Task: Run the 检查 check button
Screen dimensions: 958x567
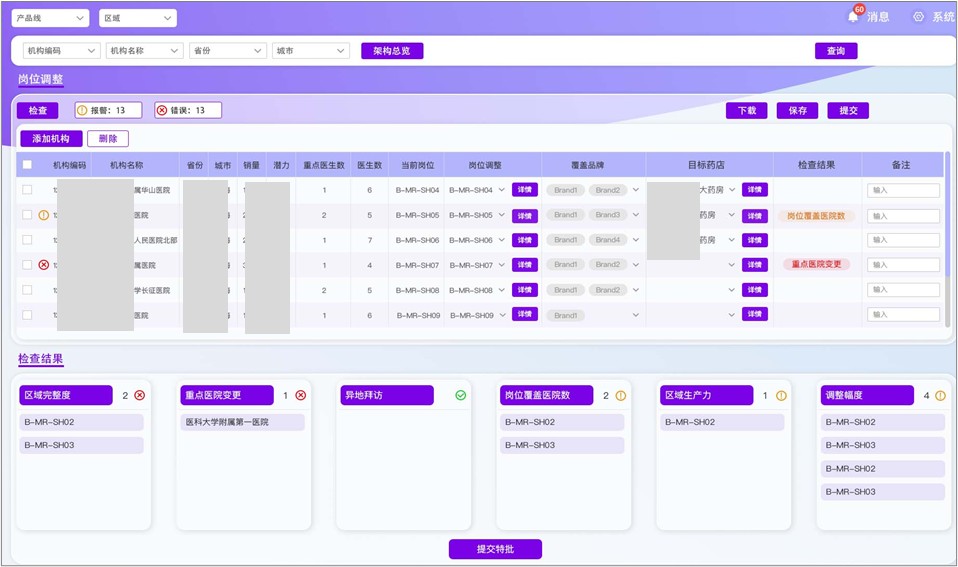Action: [x=38, y=111]
